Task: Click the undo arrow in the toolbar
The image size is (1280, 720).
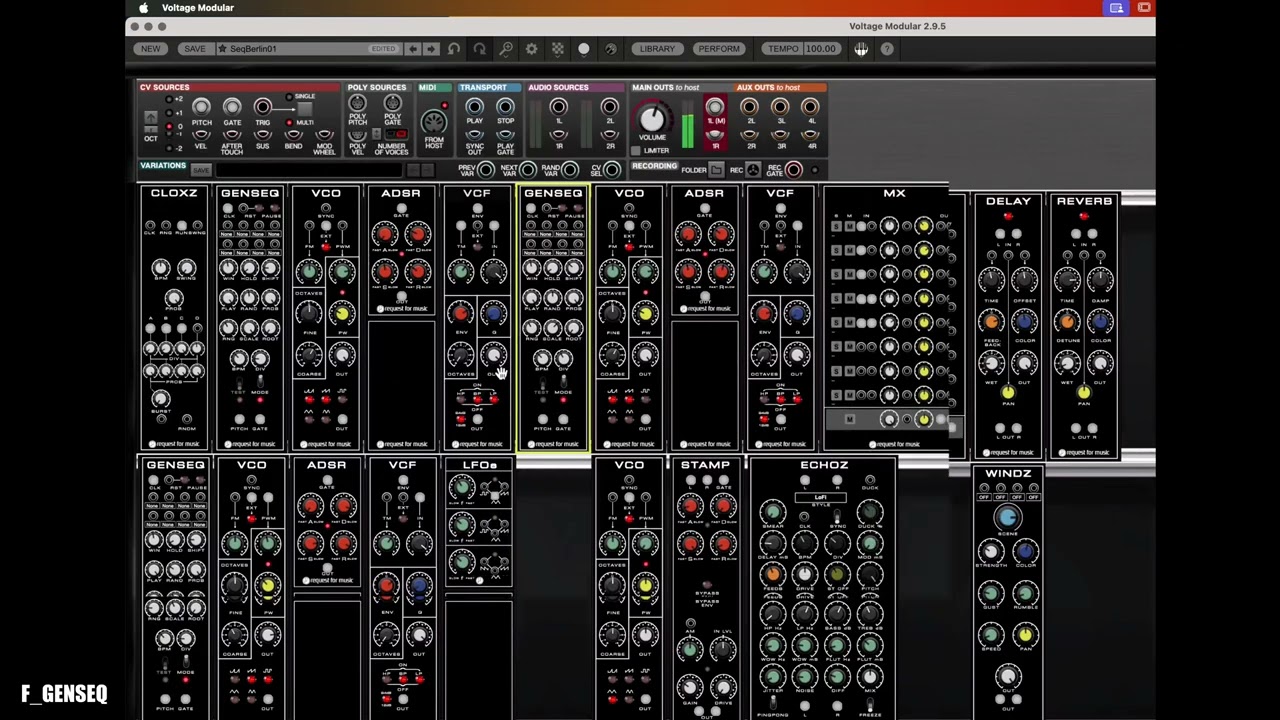Action: tap(454, 49)
